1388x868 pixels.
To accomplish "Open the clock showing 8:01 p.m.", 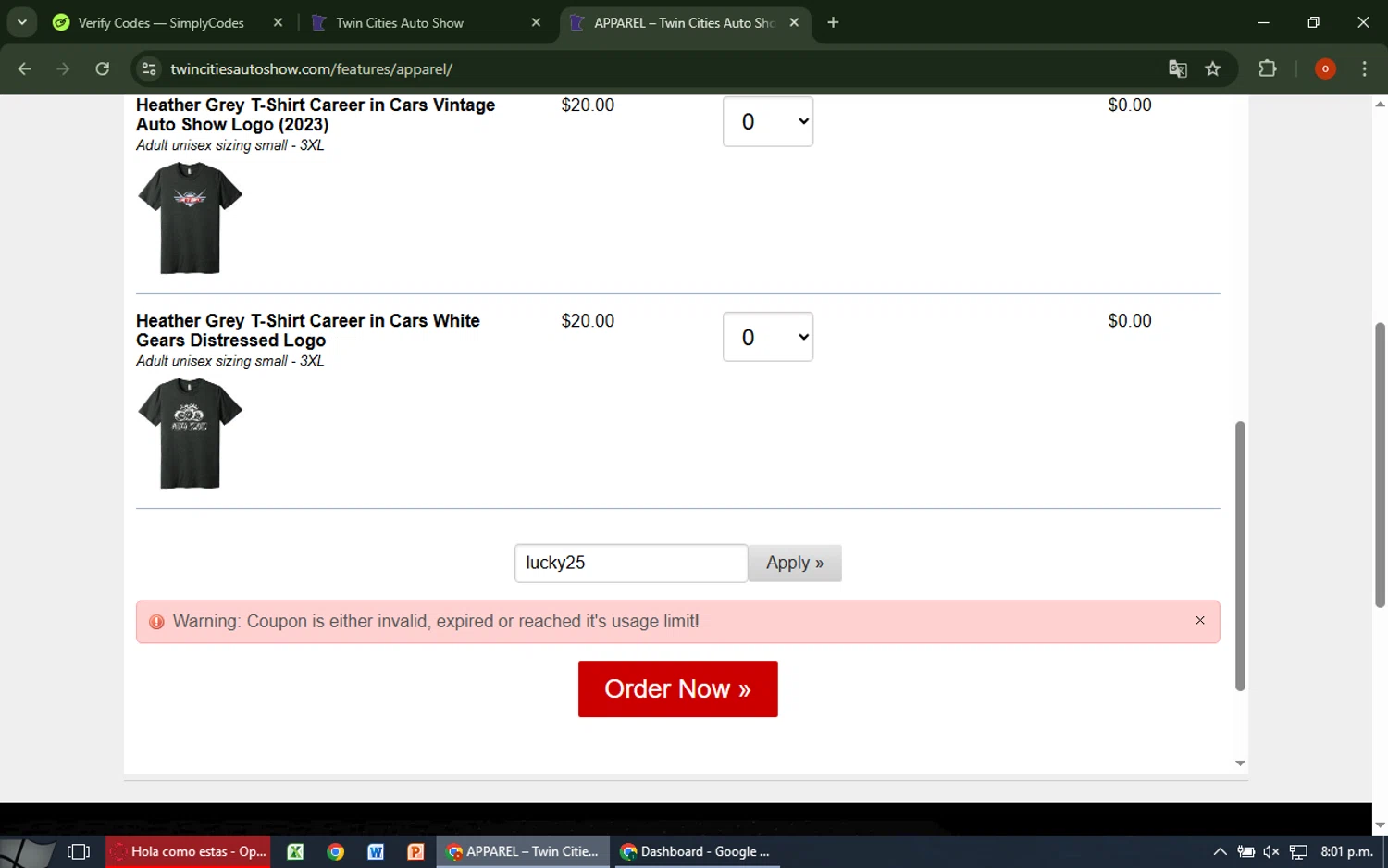I will click(x=1346, y=851).
